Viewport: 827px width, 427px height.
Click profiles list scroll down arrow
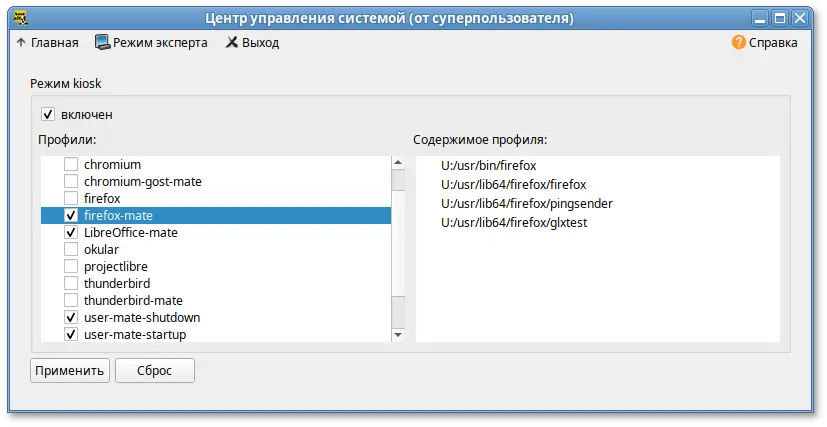pos(398,335)
